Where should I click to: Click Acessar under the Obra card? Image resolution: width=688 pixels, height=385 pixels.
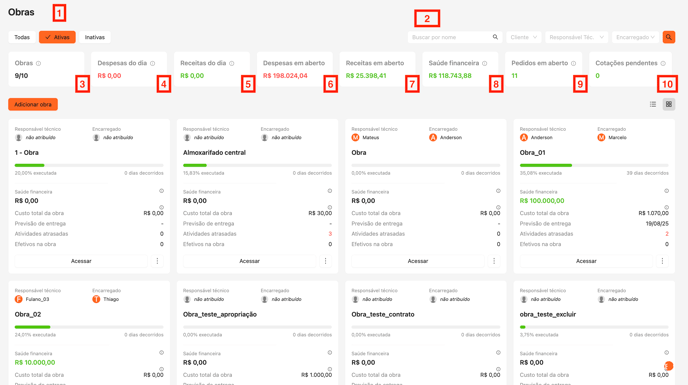[418, 261]
